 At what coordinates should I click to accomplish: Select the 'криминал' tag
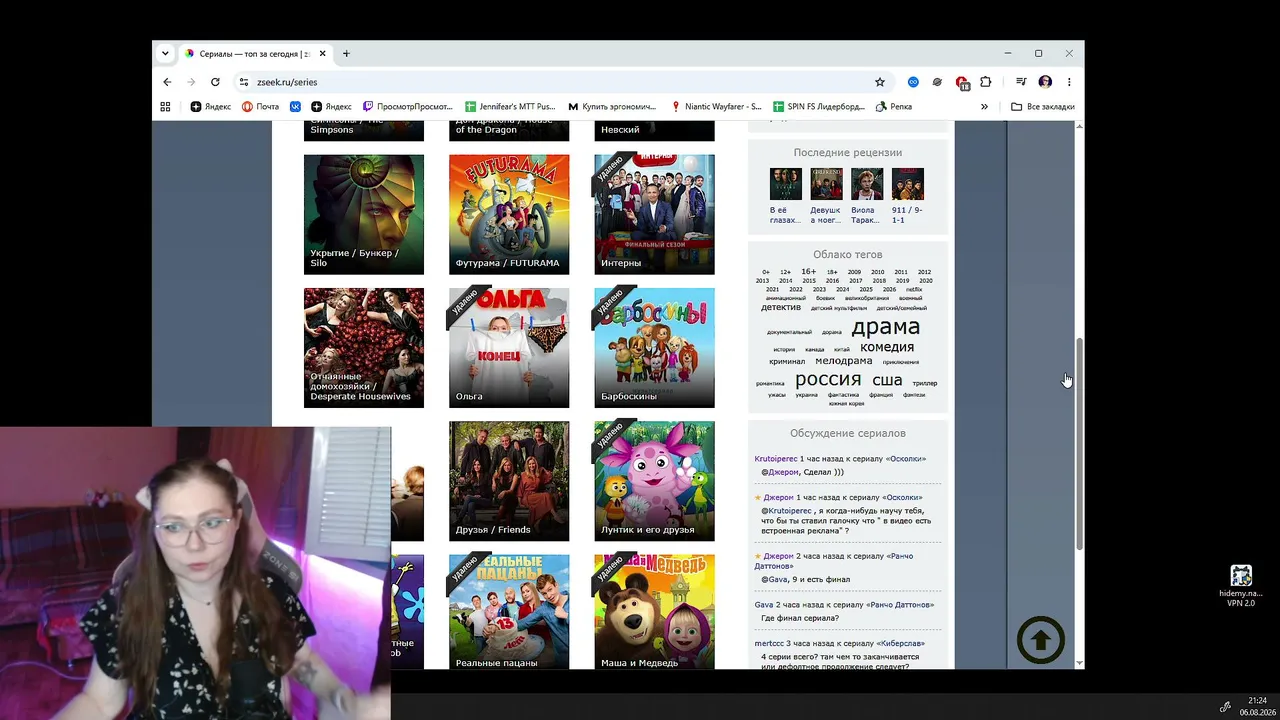787,362
